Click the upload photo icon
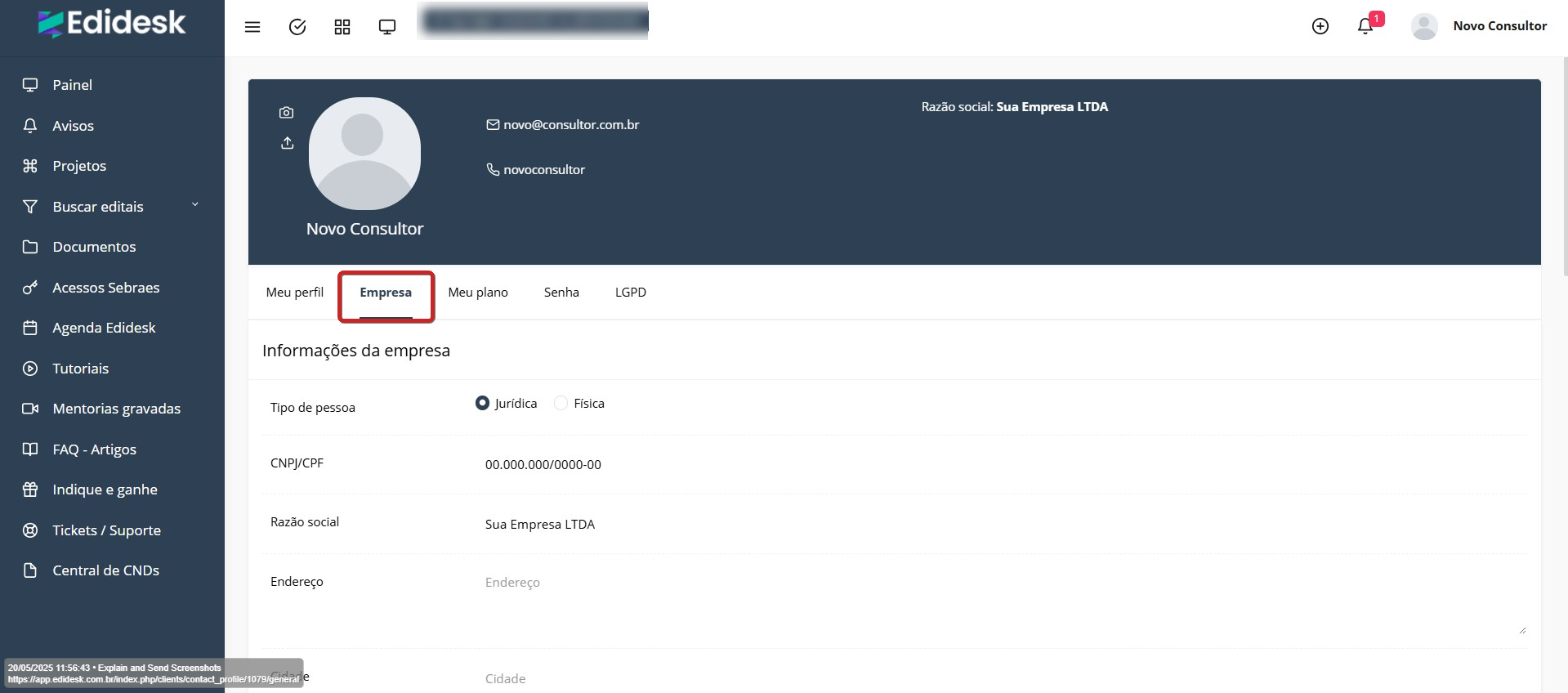The height and width of the screenshot is (693, 1568). (287, 143)
